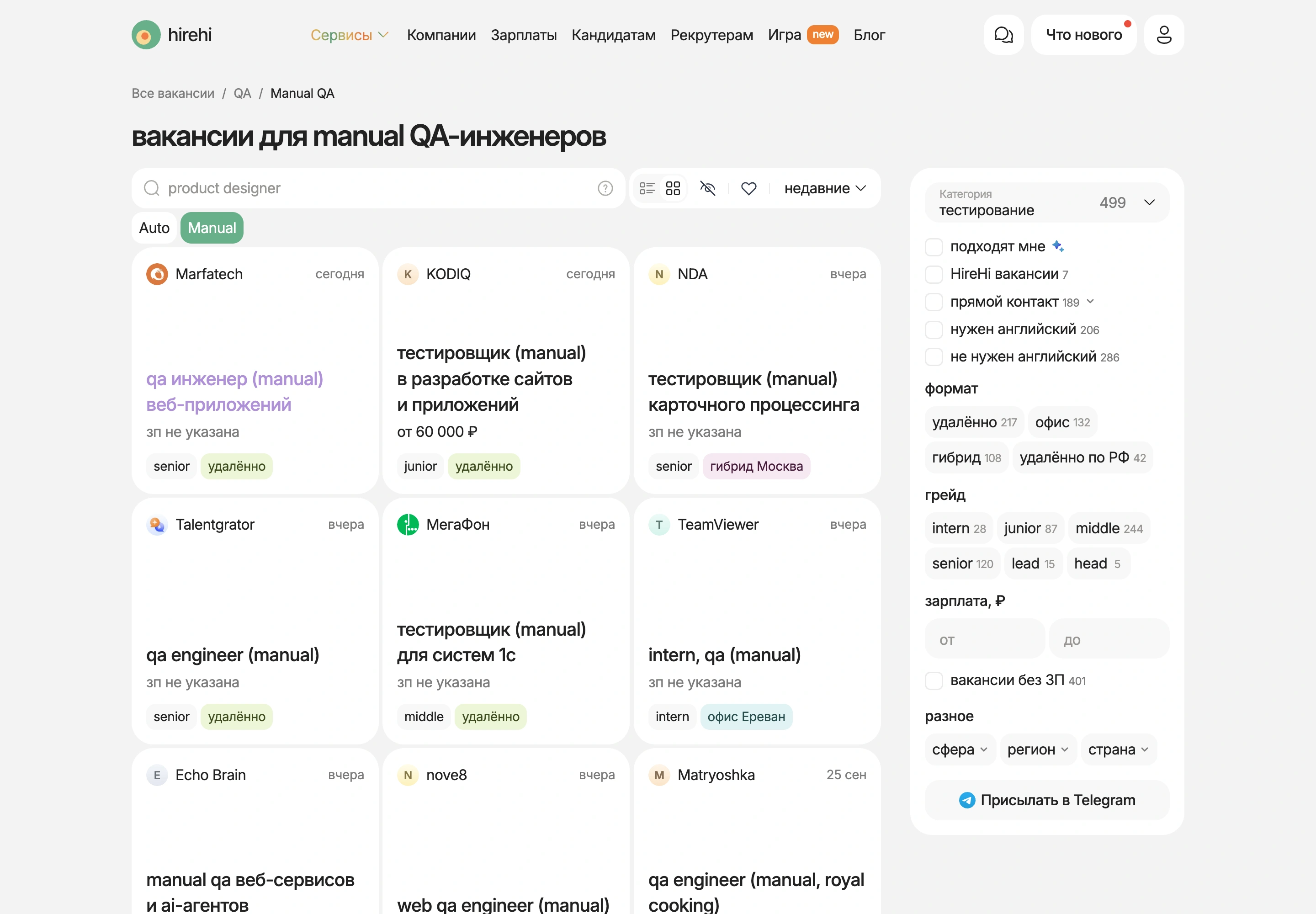The image size is (1316, 914).
Task: Click the Echo Brain company avatar
Action: tap(157, 775)
